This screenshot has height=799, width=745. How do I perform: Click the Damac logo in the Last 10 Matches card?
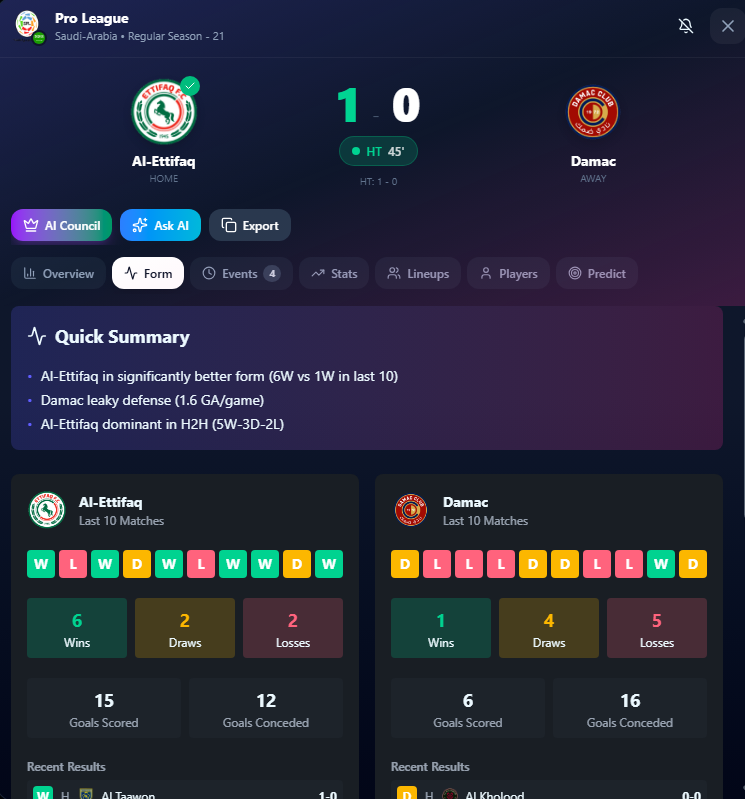(411, 510)
